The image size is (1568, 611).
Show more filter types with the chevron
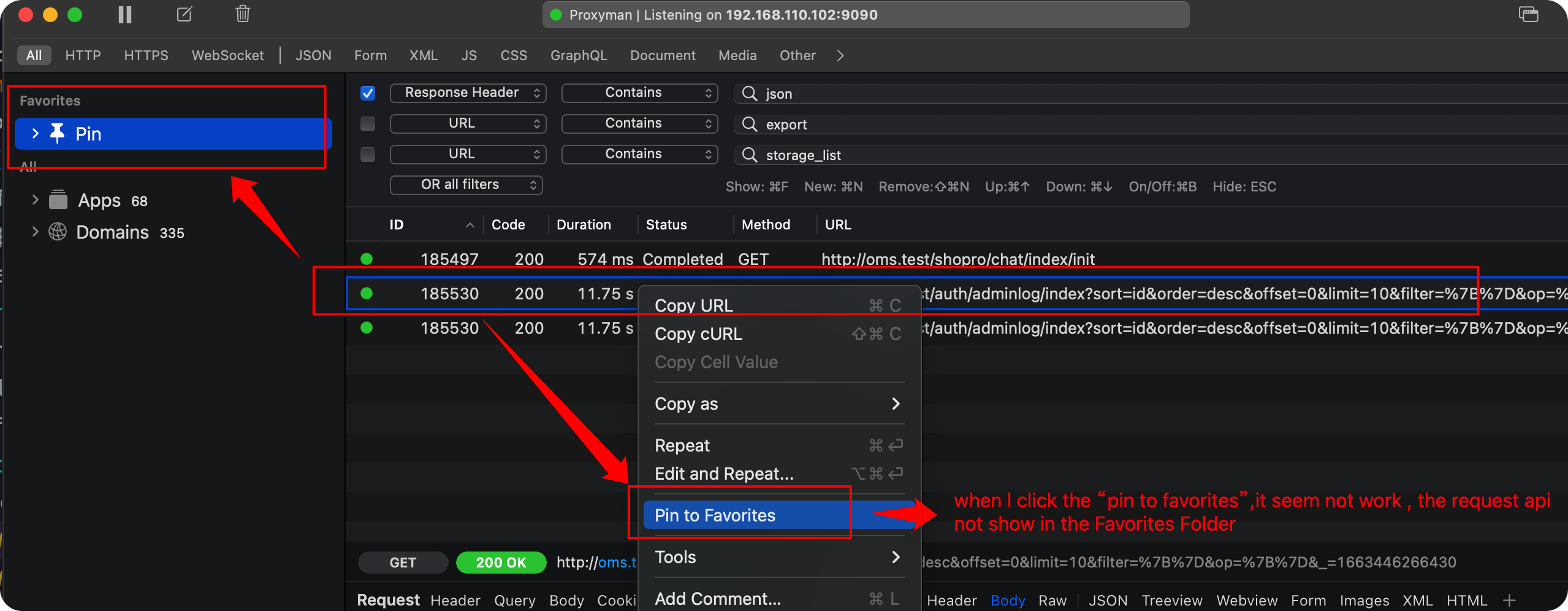coord(840,55)
